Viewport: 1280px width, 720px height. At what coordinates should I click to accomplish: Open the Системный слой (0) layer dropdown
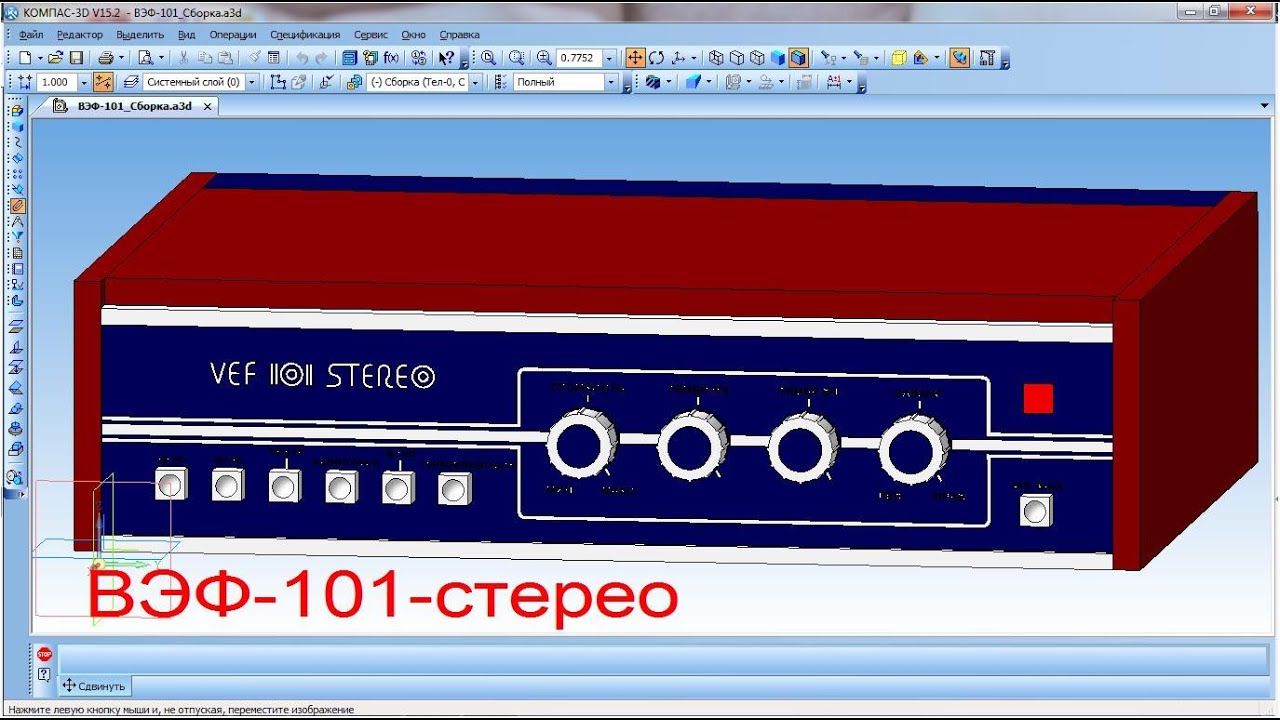point(251,82)
